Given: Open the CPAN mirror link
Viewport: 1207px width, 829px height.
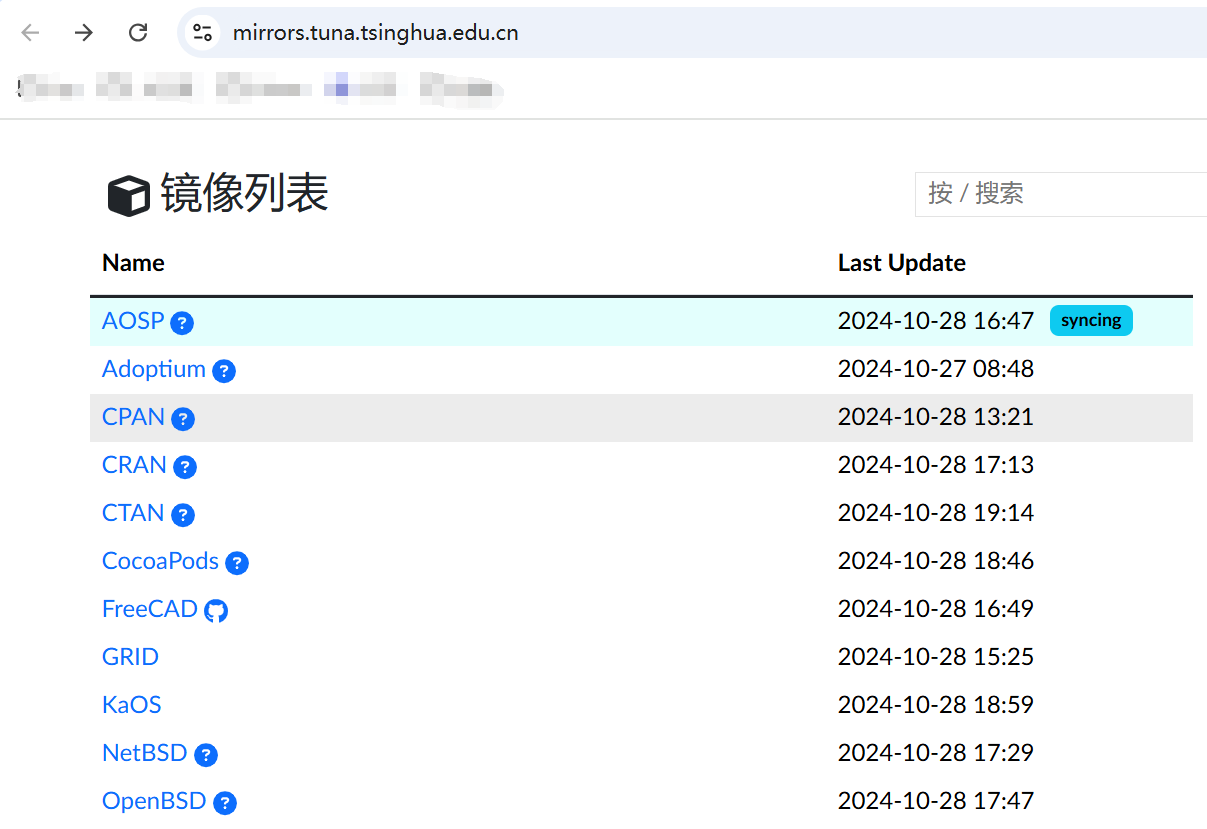Looking at the screenshot, I should click(x=133, y=417).
